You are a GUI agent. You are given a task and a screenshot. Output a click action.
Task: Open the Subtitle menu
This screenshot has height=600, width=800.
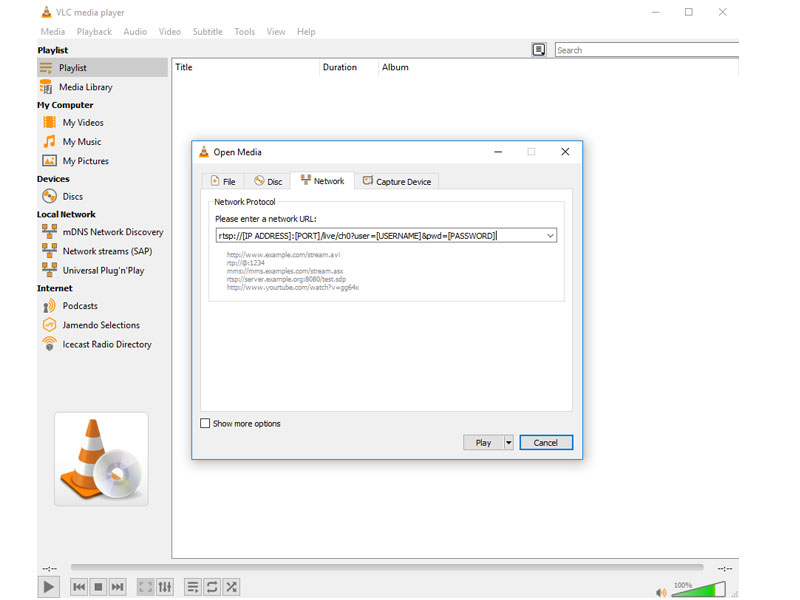pyautogui.click(x=207, y=32)
